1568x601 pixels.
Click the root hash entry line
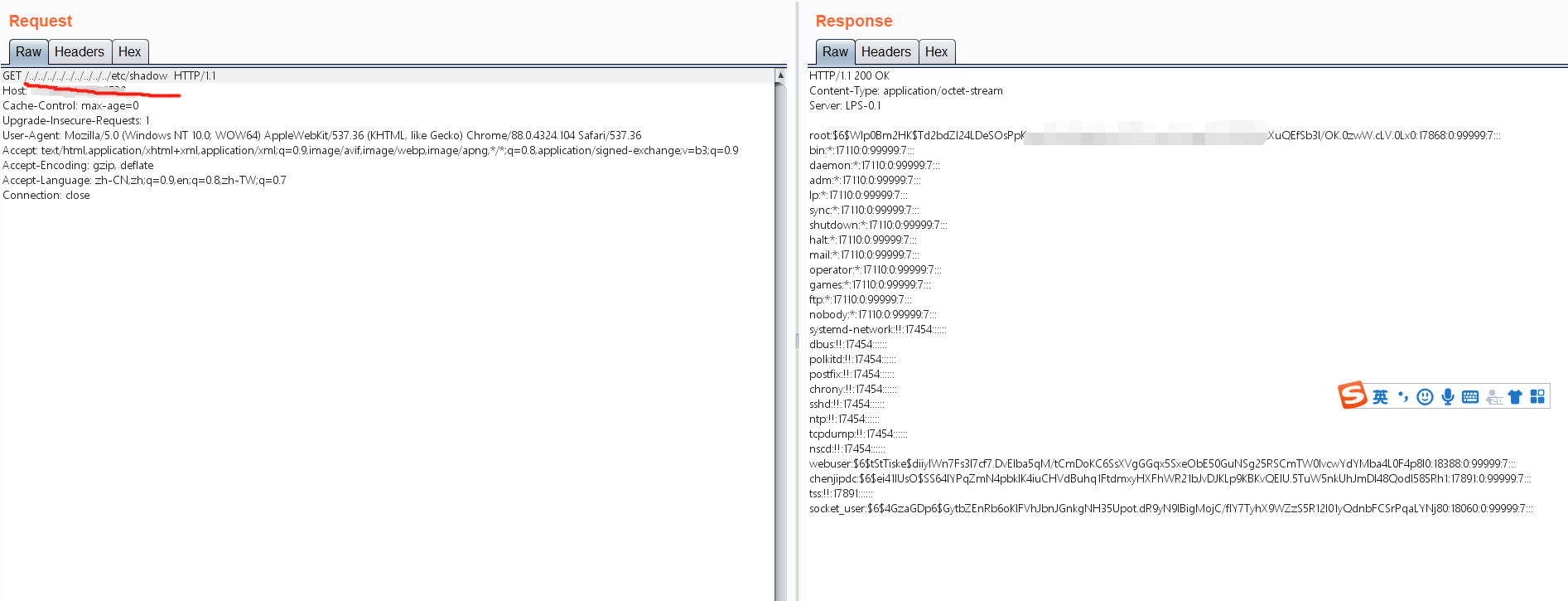coord(1155,135)
